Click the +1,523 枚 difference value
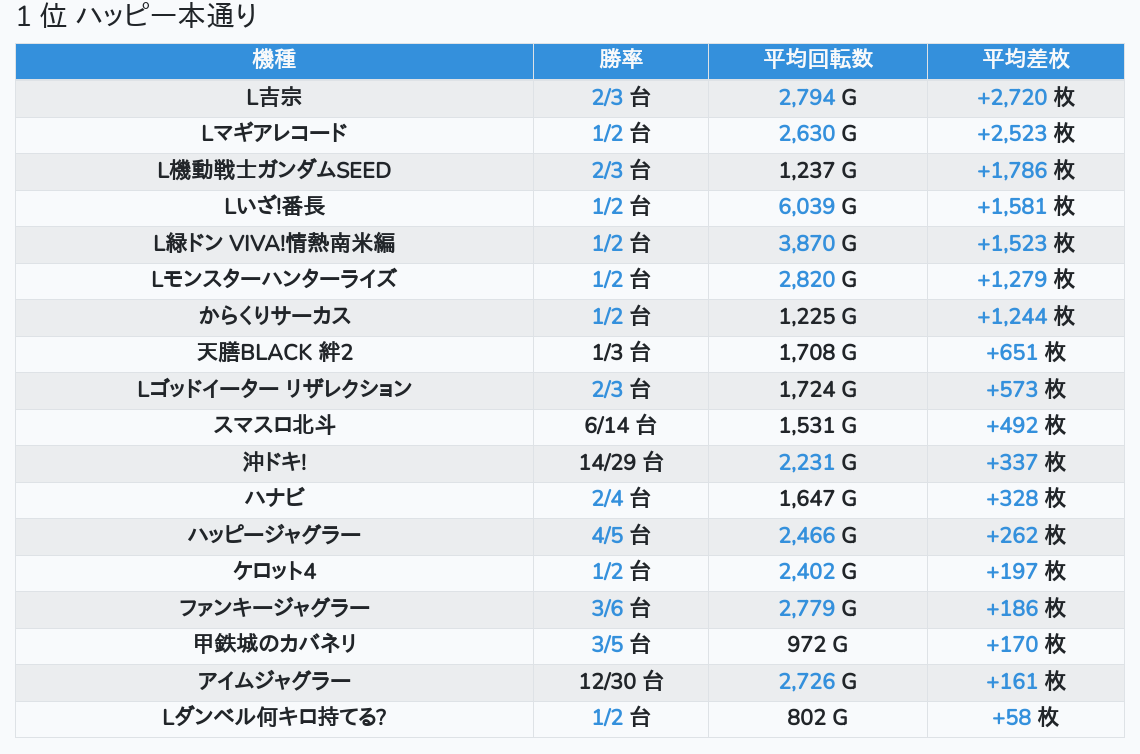Viewport: 1140px width, 754px height. [1026, 244]
